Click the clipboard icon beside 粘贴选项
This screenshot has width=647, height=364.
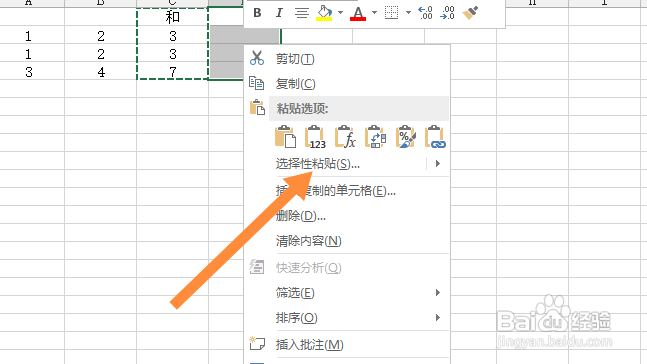coord(257,108)
